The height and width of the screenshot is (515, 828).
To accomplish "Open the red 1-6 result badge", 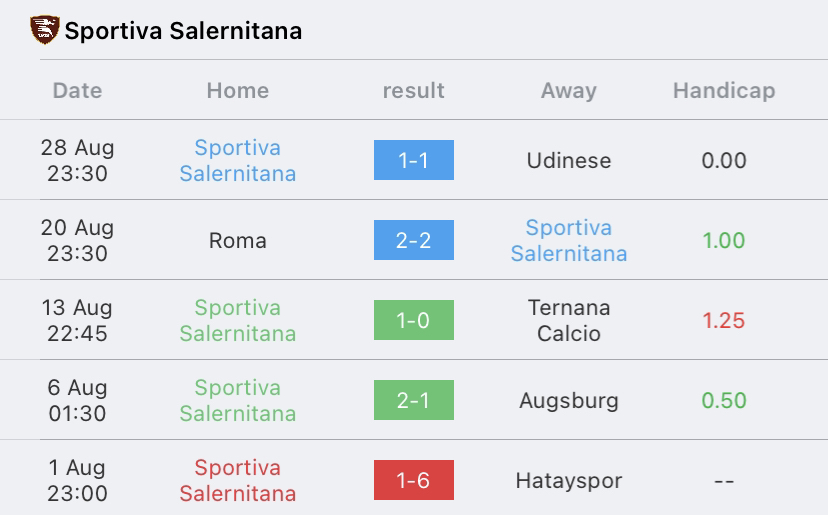I will click(413, 480).
